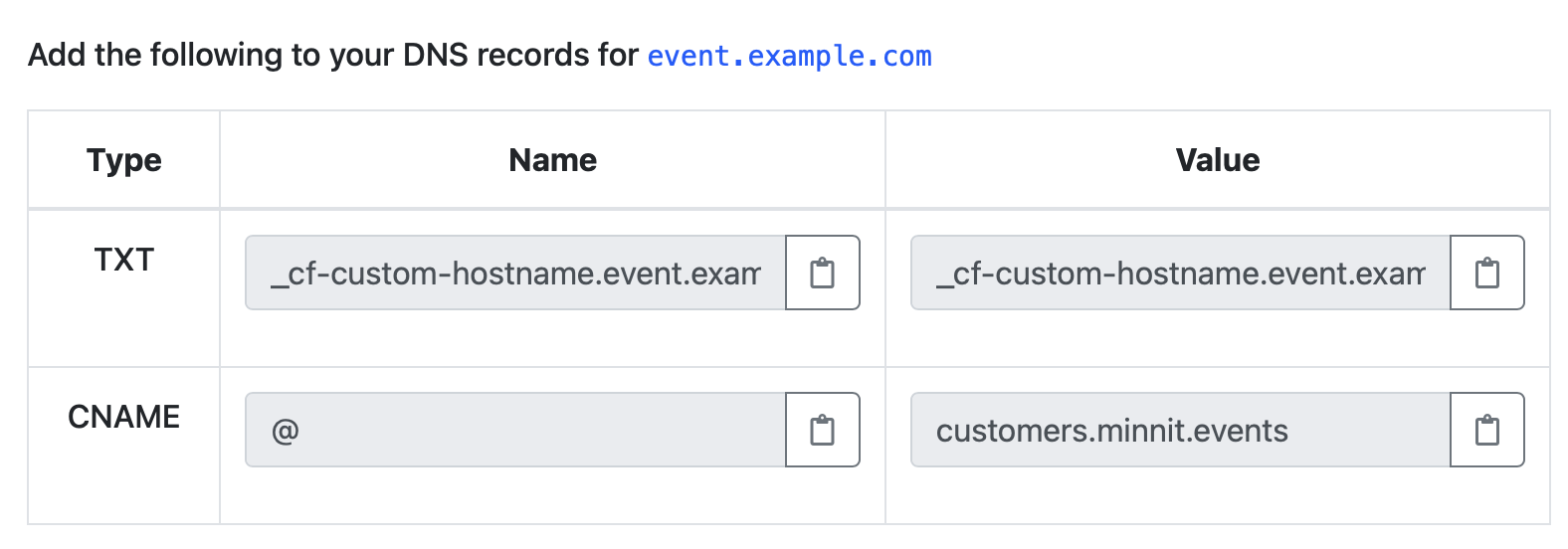
Task: Click the '@' character in the CNAME row
Action: (285, 431)
